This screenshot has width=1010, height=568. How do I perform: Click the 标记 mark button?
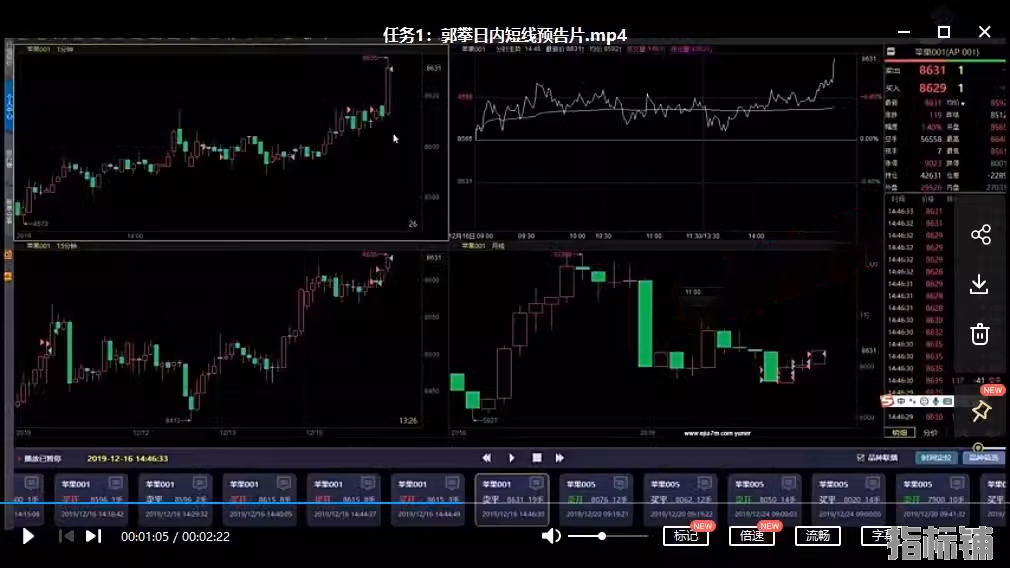pyautogui.click(x=685, y=536)
